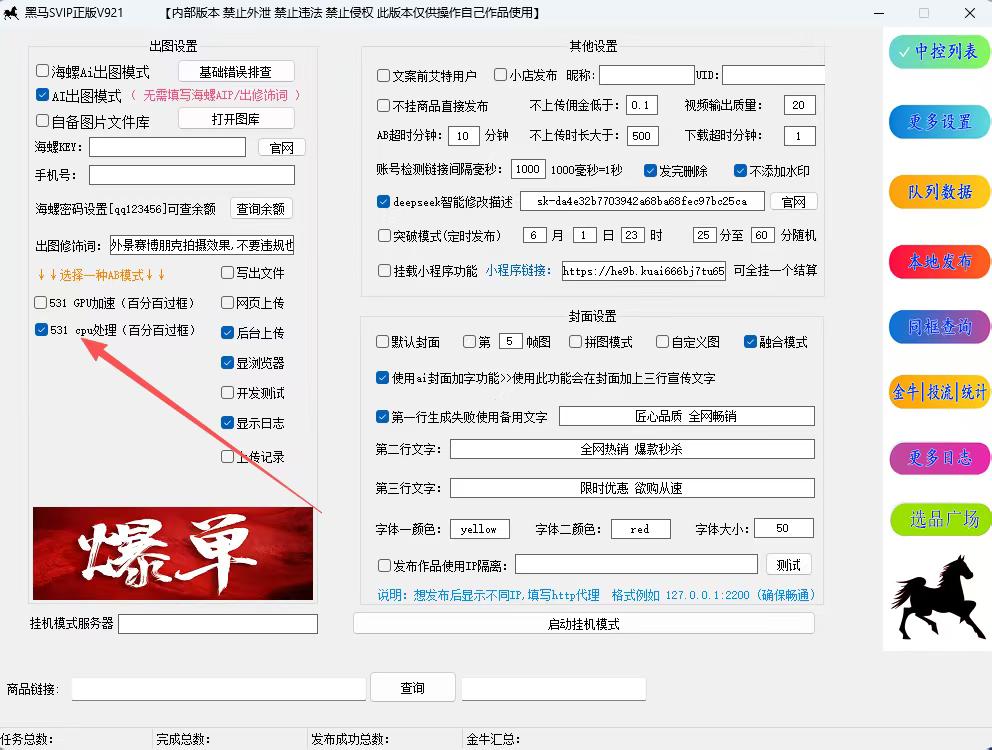Toggle 531 cpu处理 checkbox
The width and height of the screenshot is (992, 750).
(41, 330)
